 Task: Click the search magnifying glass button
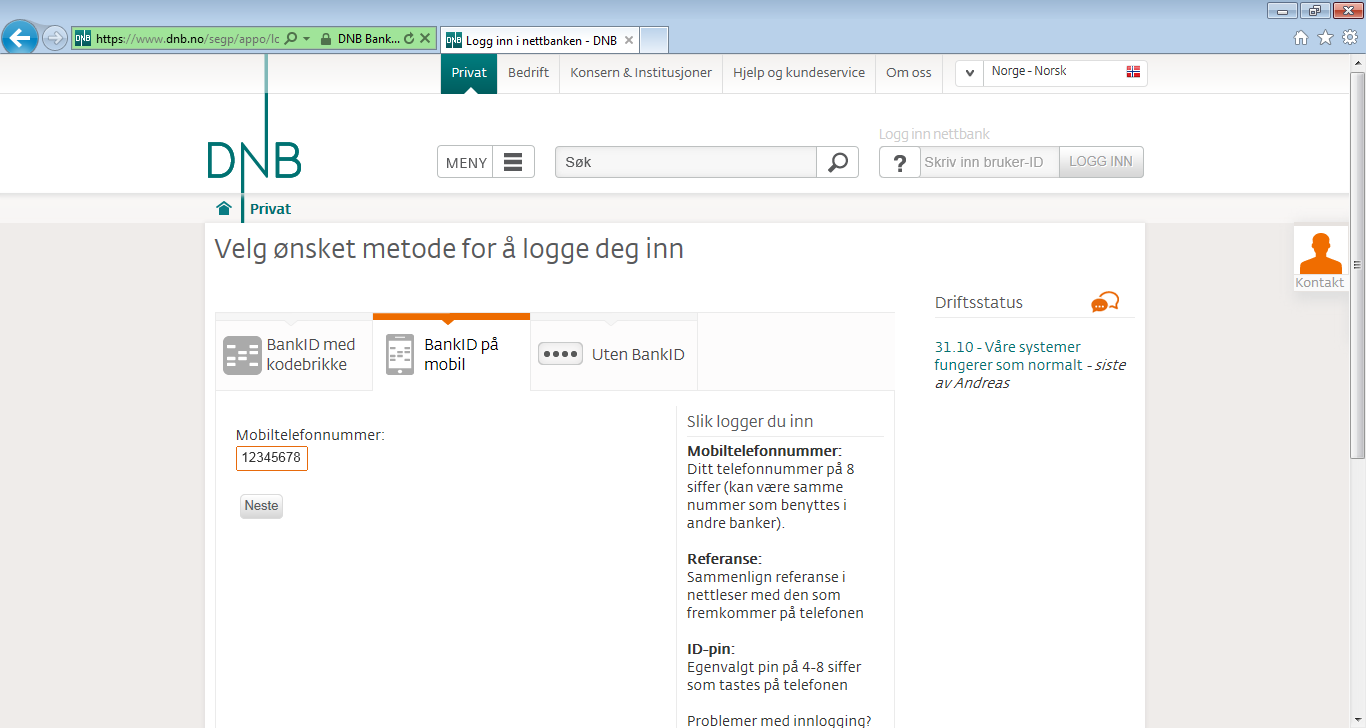838,162
